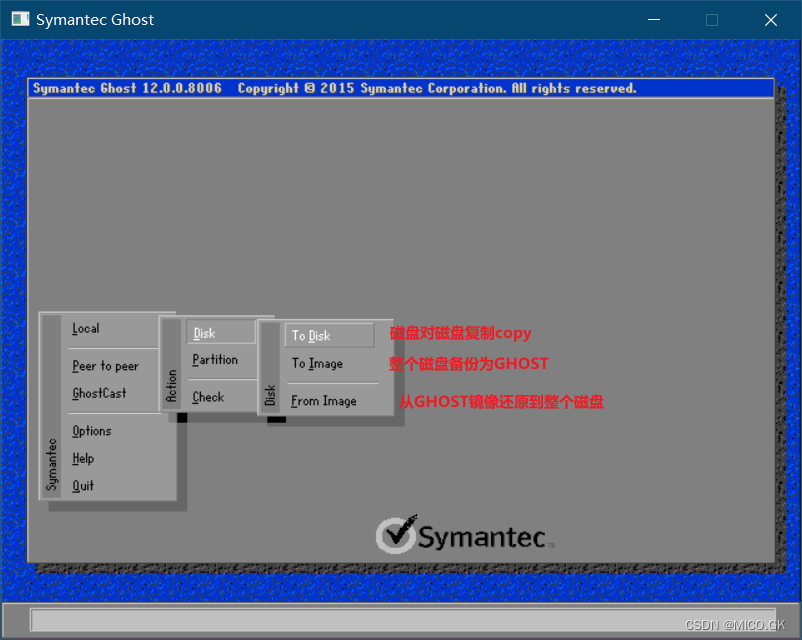Open Help in Symantec menu
This screenshot has height=640, width=802.
(x=83, y=458)
